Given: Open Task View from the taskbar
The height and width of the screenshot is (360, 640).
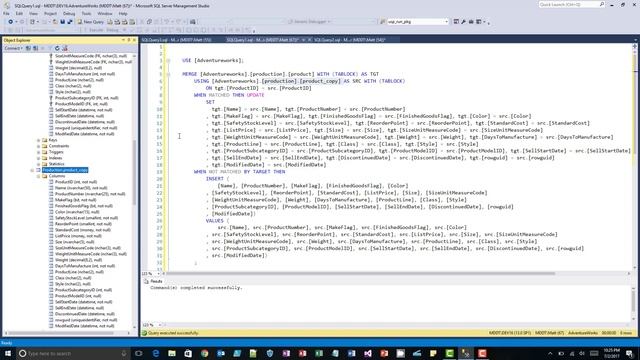Looking at the screenshot, I should (x=139, y=353).
